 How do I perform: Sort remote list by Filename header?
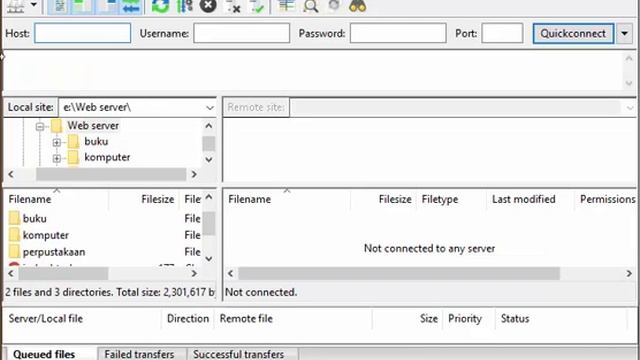287,199
